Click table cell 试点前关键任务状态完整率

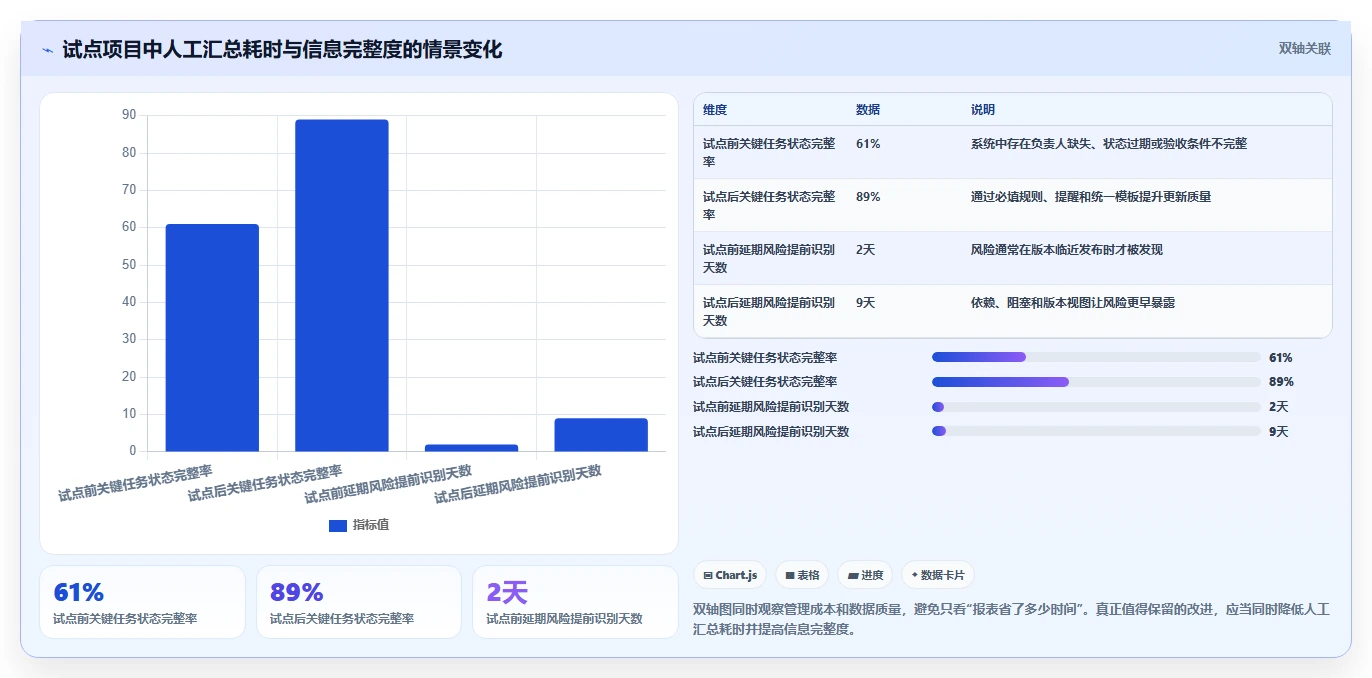[769, 153]
